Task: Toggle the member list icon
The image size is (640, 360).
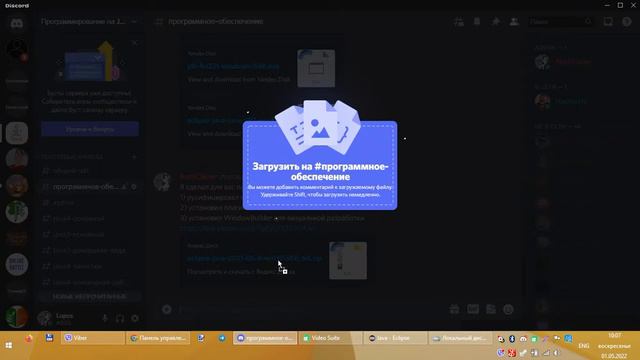Action: [514, 22]
